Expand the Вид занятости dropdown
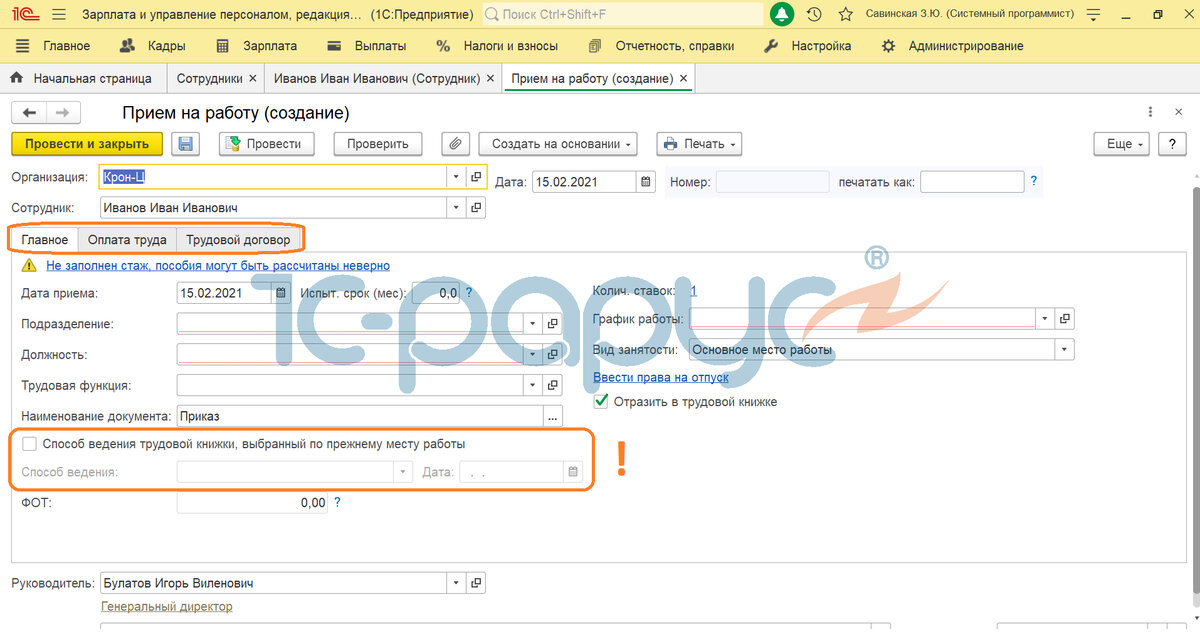The image size is (1200, 639). pos(1065,350)
